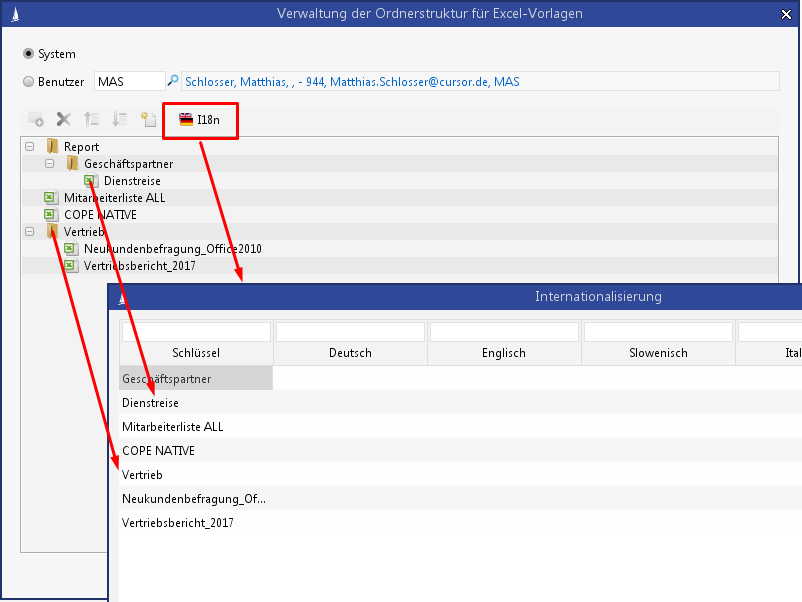
Task: Click the delete X toolbar icon
Action: coord(63,119)
